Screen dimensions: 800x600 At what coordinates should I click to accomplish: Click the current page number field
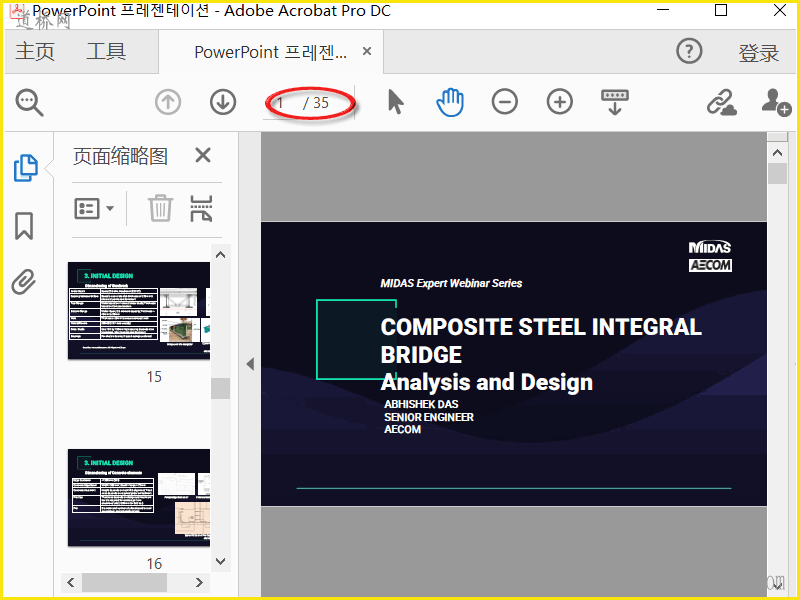[x=281, y=103]
